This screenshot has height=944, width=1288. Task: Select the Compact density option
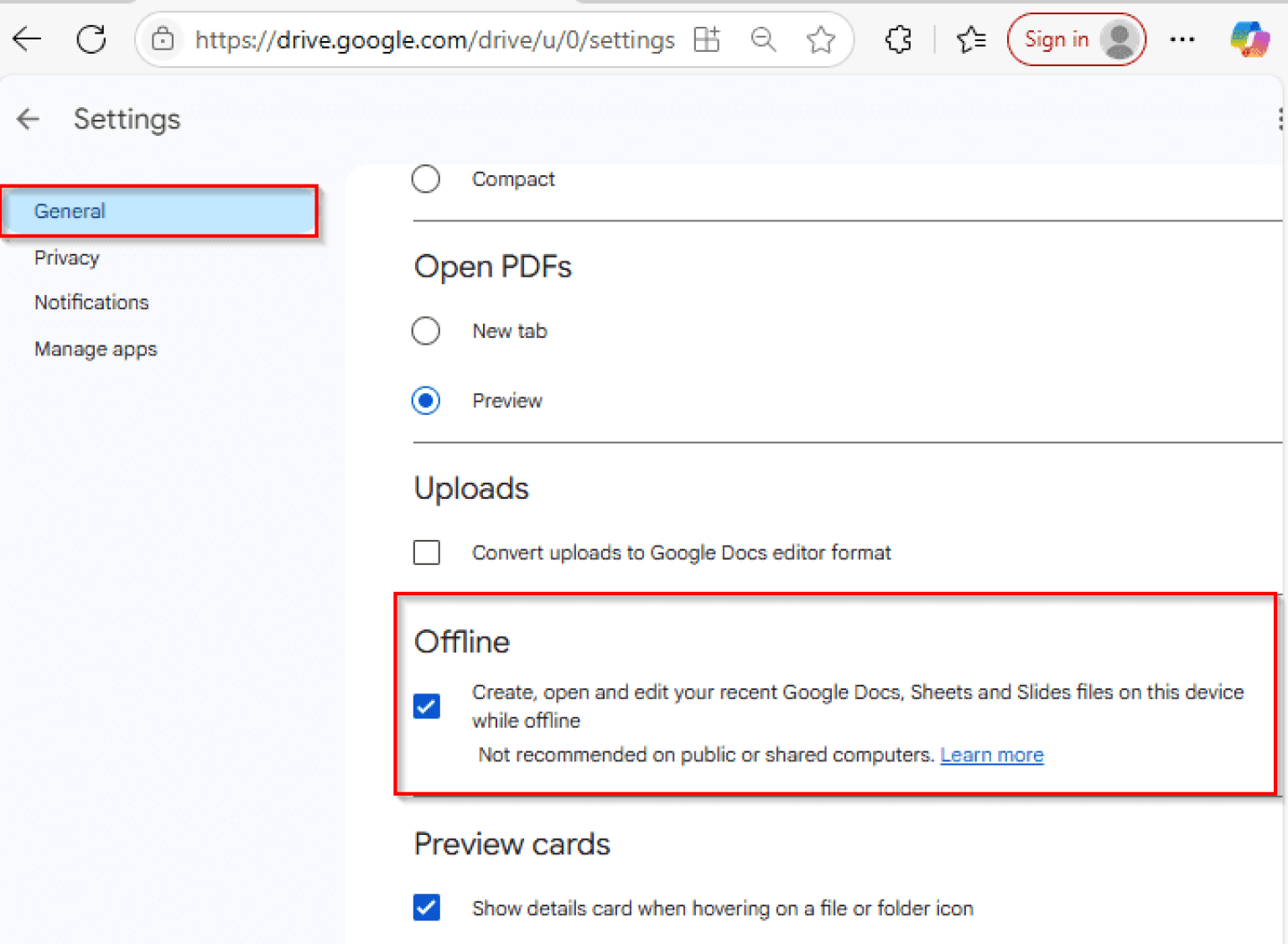426,179
